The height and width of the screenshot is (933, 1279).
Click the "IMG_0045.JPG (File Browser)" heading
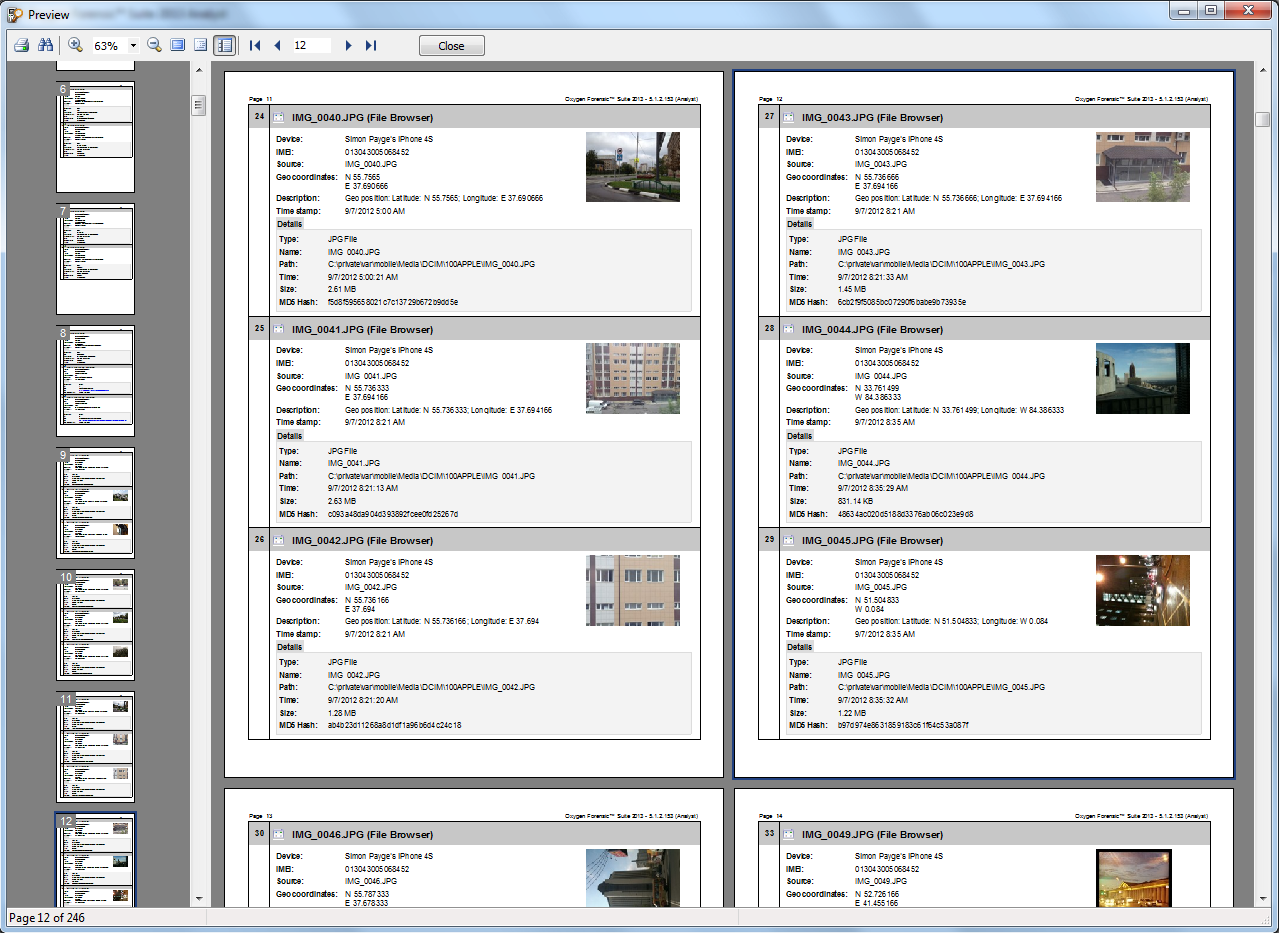pos(872,540)
